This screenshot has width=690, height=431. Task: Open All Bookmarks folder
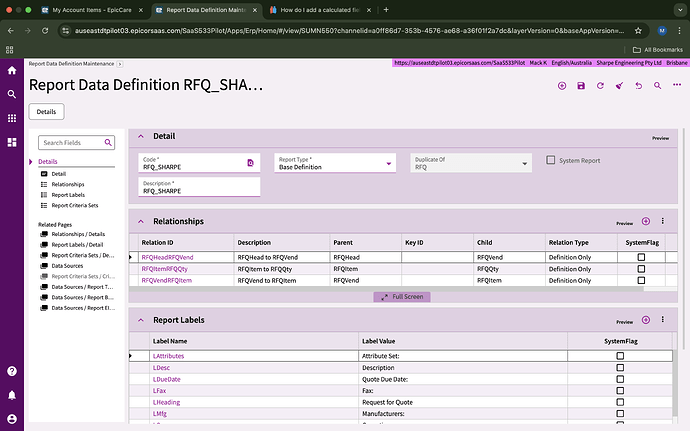click(x=657, y=50)
